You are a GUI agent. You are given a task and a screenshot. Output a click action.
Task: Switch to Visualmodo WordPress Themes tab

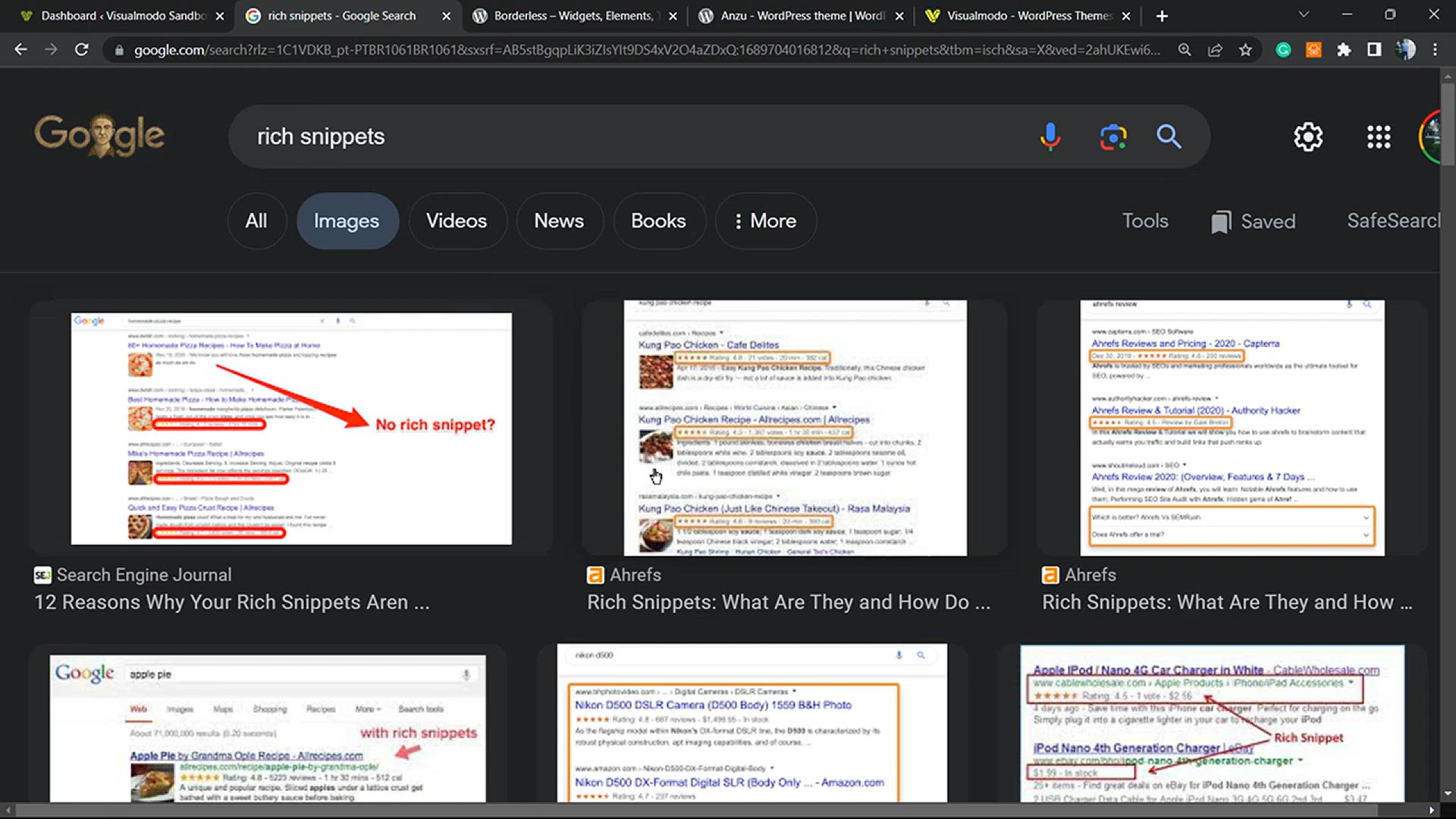(x=1028, y=16)
